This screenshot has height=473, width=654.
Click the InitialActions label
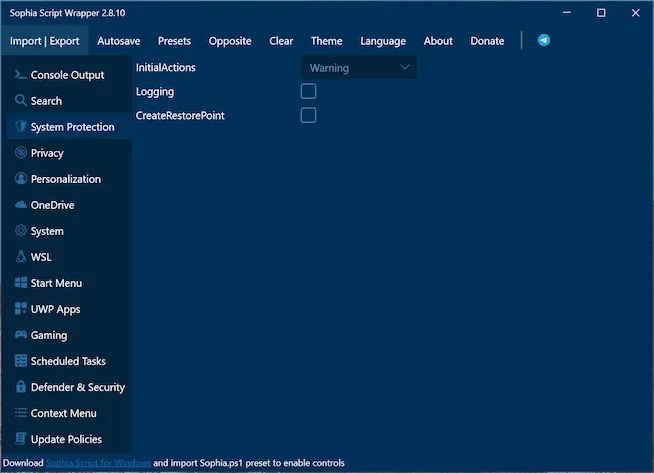(x=165, y=67)
